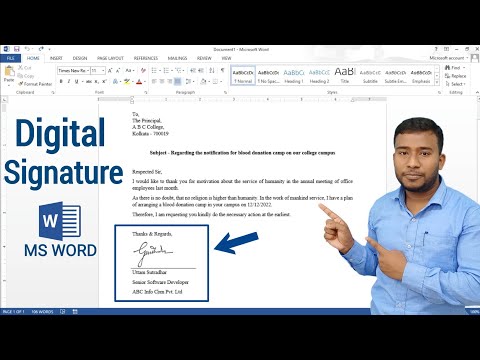Viewport: 480px width, 360px height.
Task: Switch to the MAILINGS tab
Action: [x=177, y=58]
